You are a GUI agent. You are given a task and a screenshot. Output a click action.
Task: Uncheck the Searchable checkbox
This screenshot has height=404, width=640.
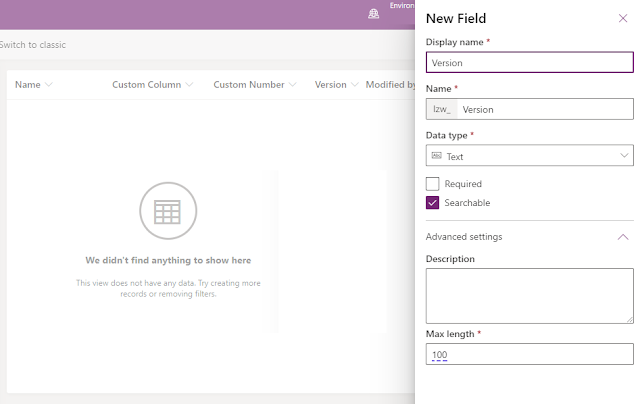(x=433, y=203)
